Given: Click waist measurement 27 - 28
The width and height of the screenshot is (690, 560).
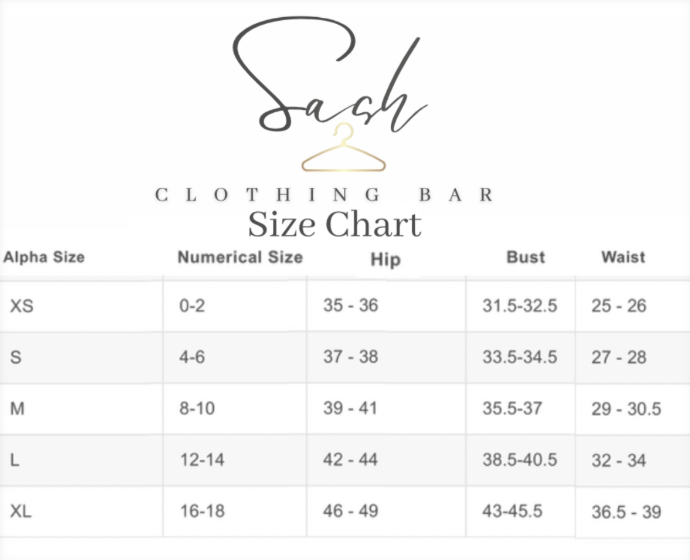Looking at the screenshot, I should click(x=619, y=357).
